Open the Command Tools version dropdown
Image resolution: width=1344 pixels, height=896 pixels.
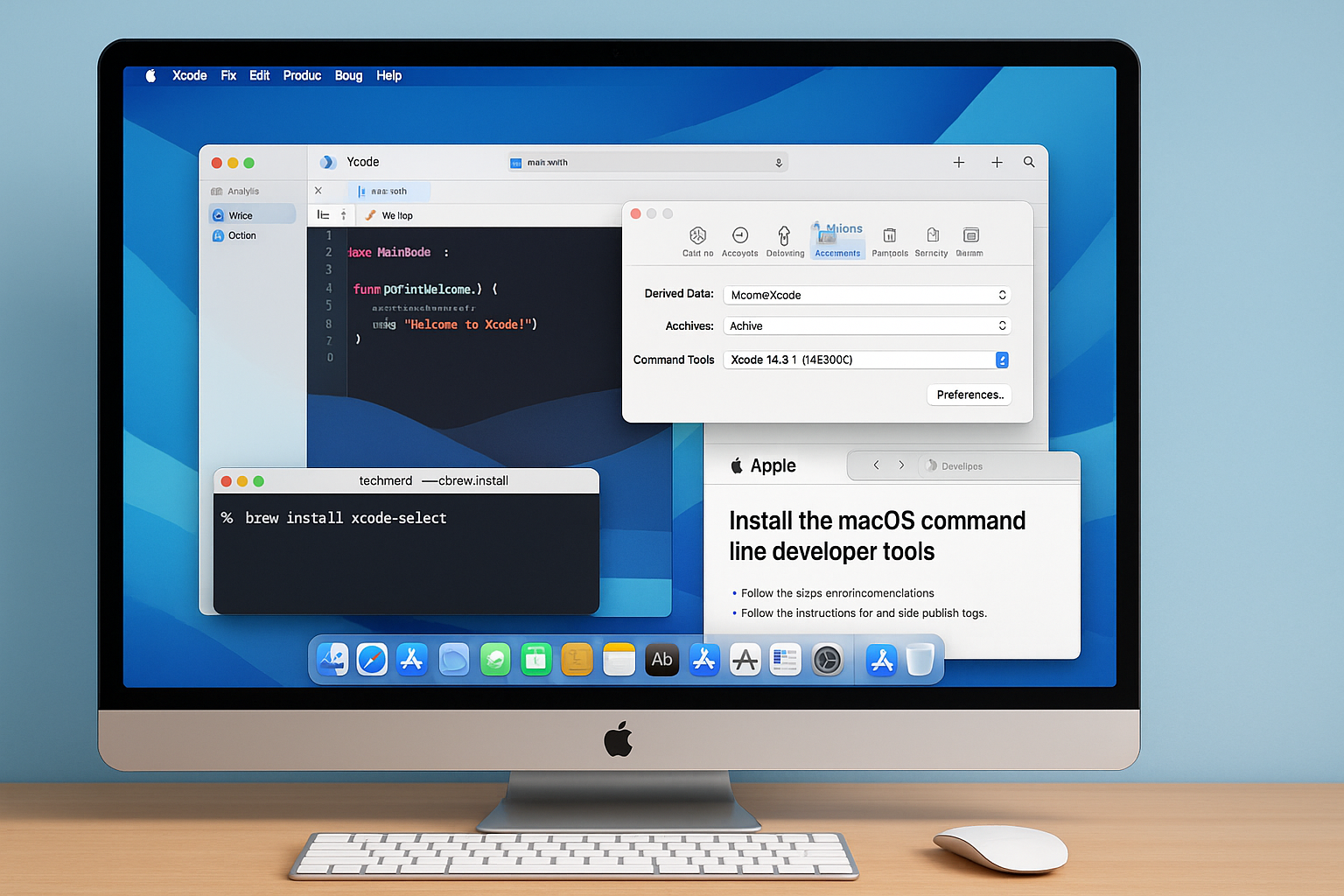tap(867, 360)
